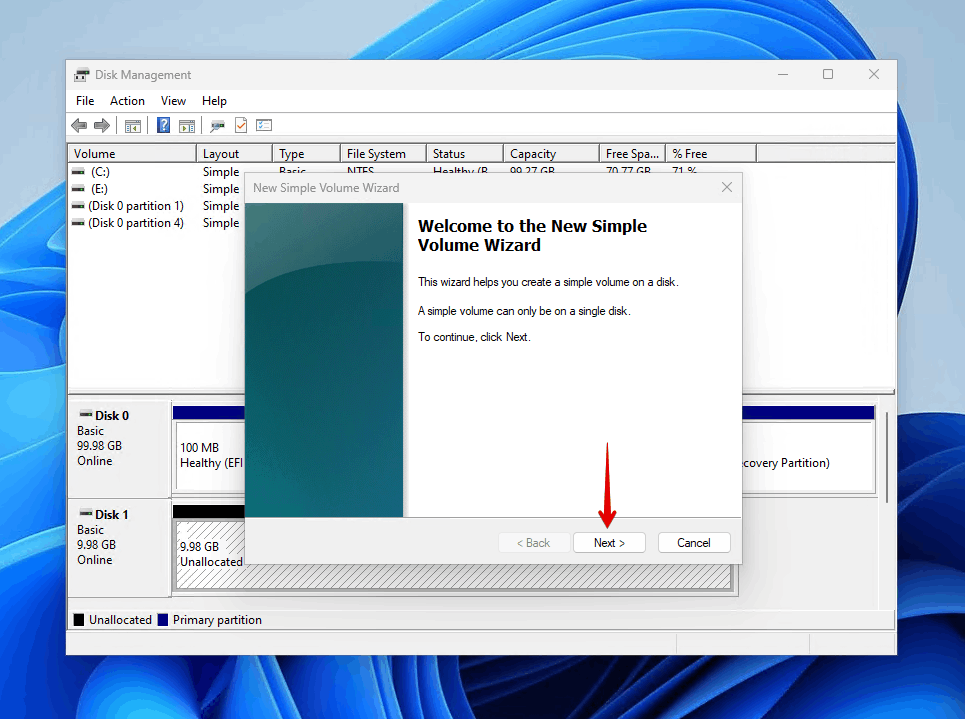The image size is (965, 719).
Task: Click the black Unallocated legend swatch
Action: (x=77, y=619)
